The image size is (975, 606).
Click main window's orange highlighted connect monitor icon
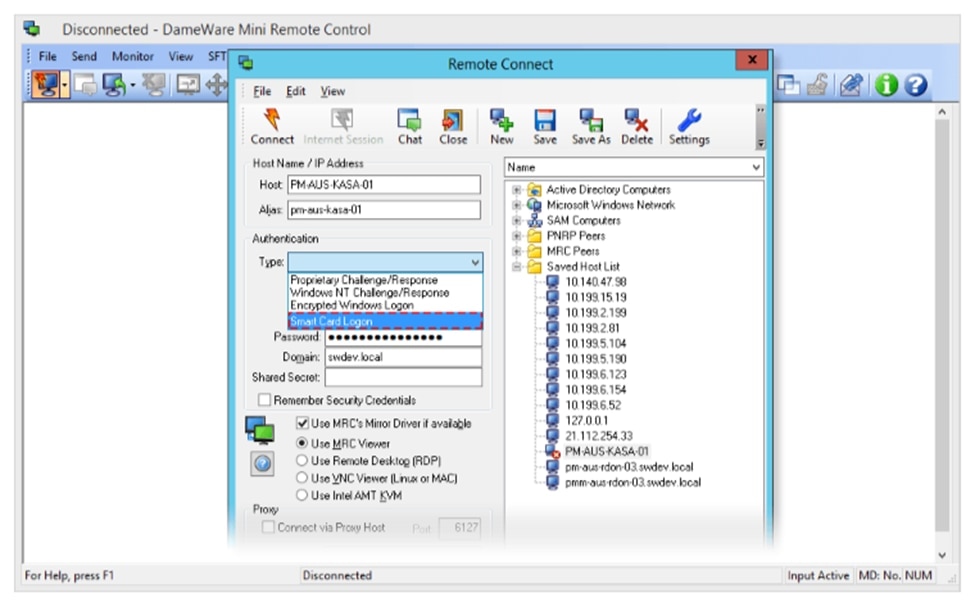pos(46,85)
